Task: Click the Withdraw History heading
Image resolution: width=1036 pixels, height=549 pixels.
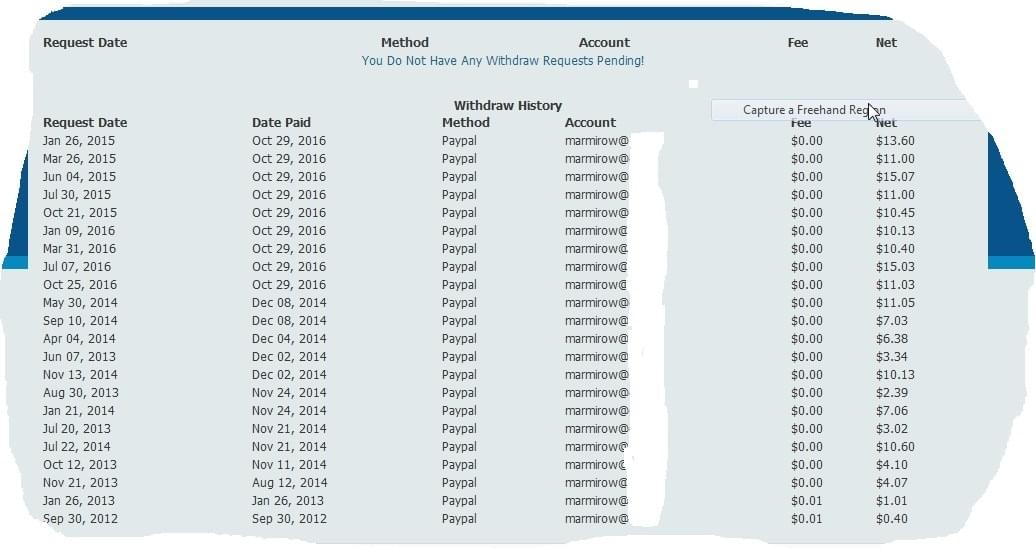Action: [x=507, y=106]
